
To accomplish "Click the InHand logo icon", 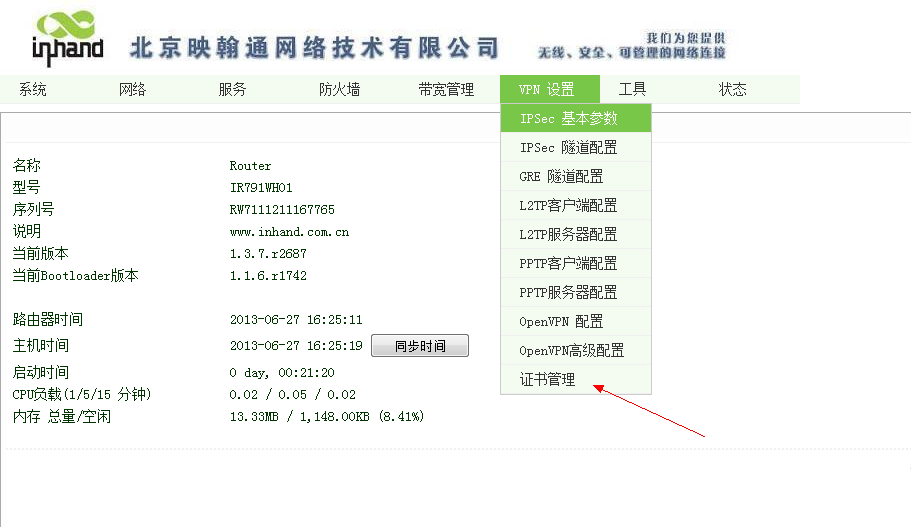I will (x=66, y=38).
